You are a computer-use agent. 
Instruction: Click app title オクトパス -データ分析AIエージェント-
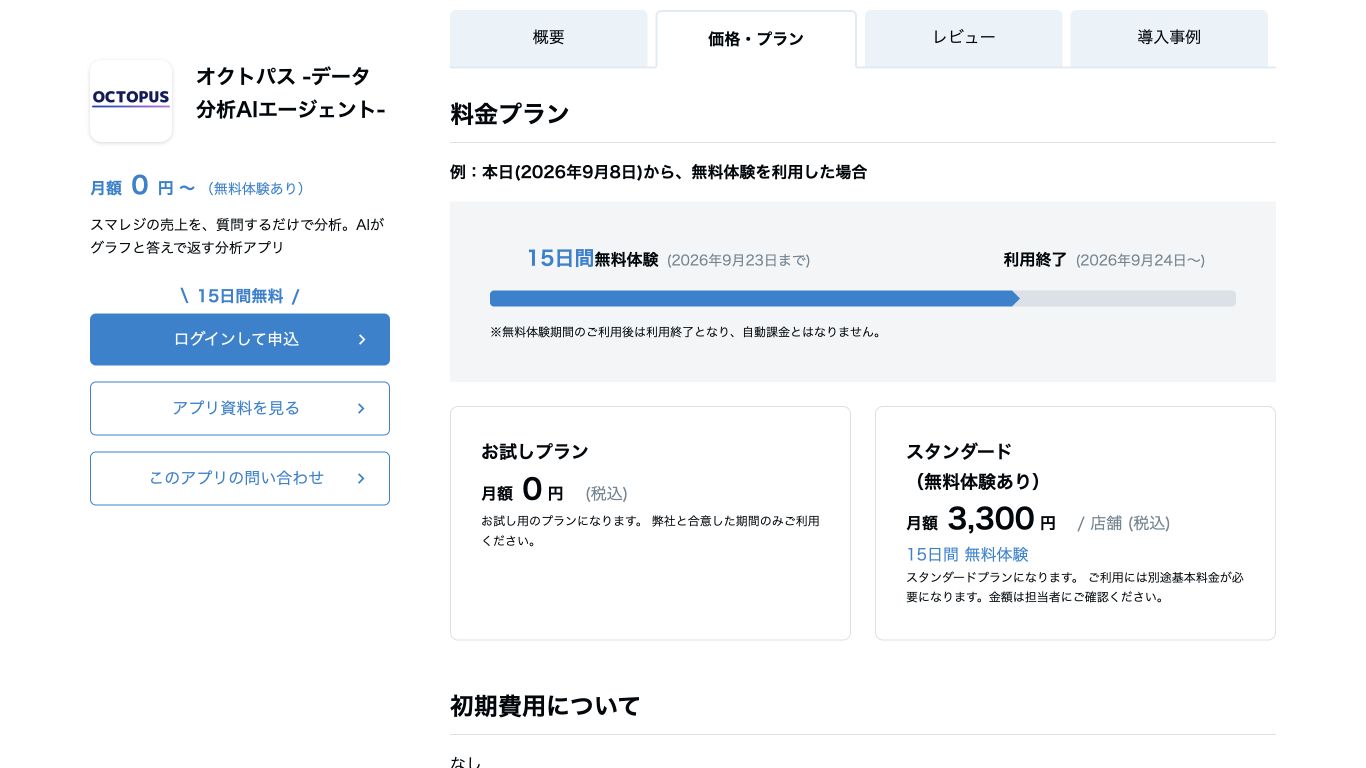291,93
